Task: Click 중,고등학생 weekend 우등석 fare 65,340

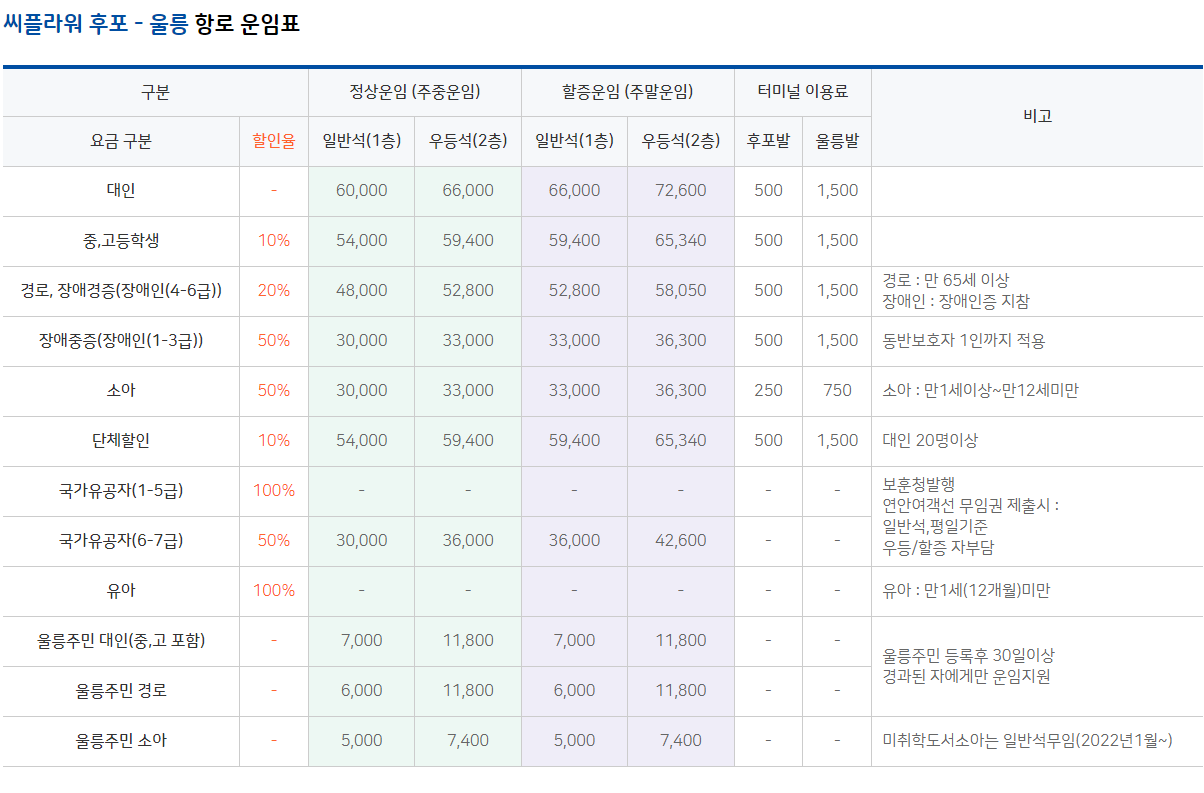Action: click(x=681, y=241)
